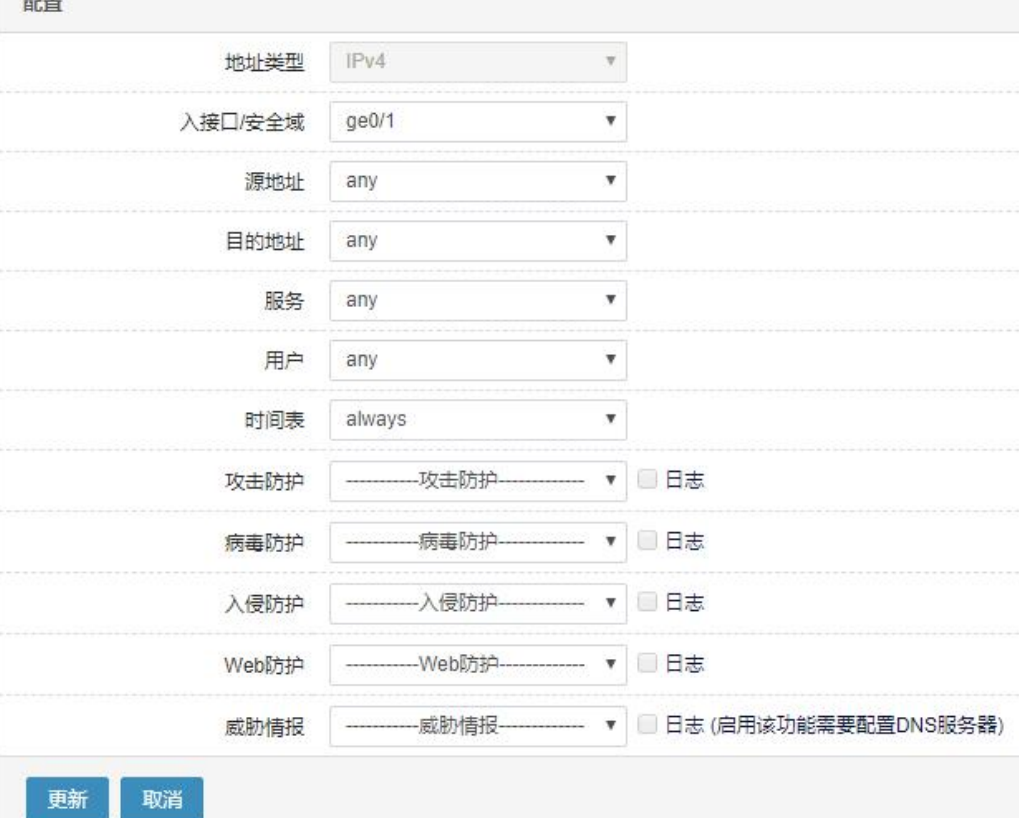Enable 日志 checkbox for 威胁情报
The image size is (1019, 818).
pos(647,724)
